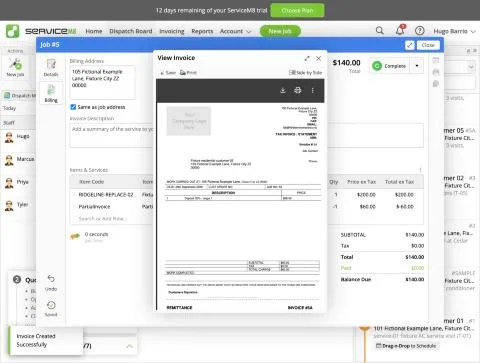Click the Invoice Created Successfully toast
The height and width of the screenshot is (363, 480).
[45, 340]
